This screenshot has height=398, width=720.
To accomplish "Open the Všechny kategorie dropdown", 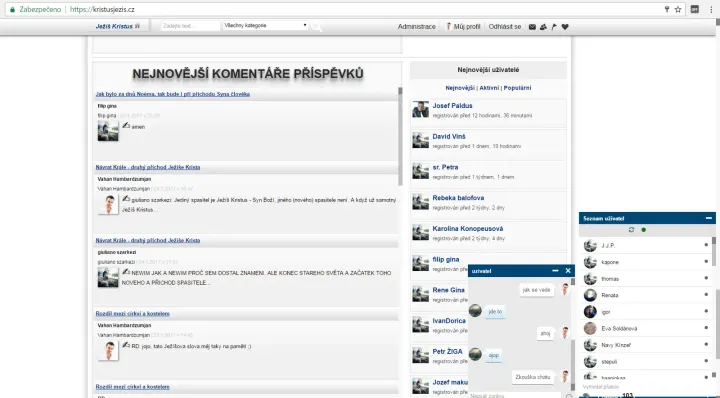I will point(265,26).
